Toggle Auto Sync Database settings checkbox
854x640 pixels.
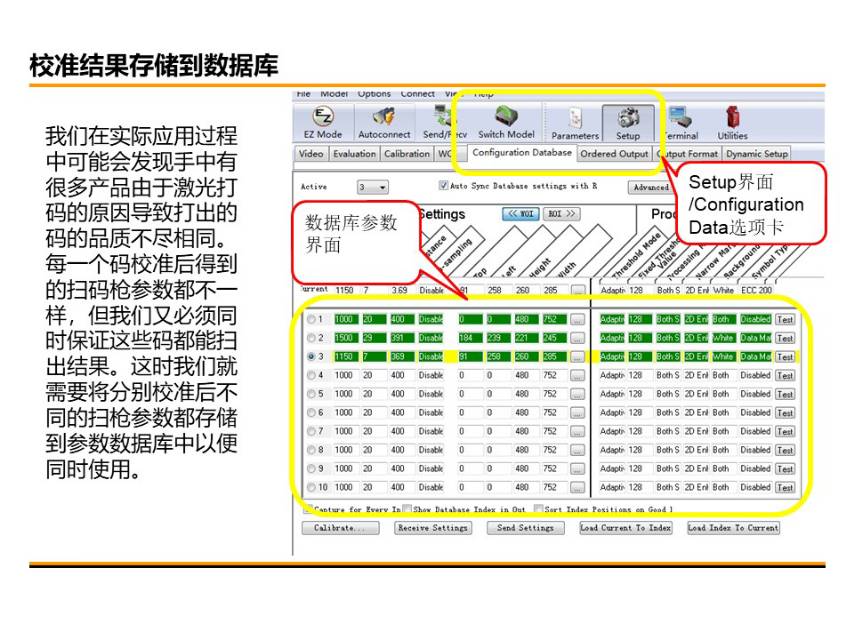point(443,186)
